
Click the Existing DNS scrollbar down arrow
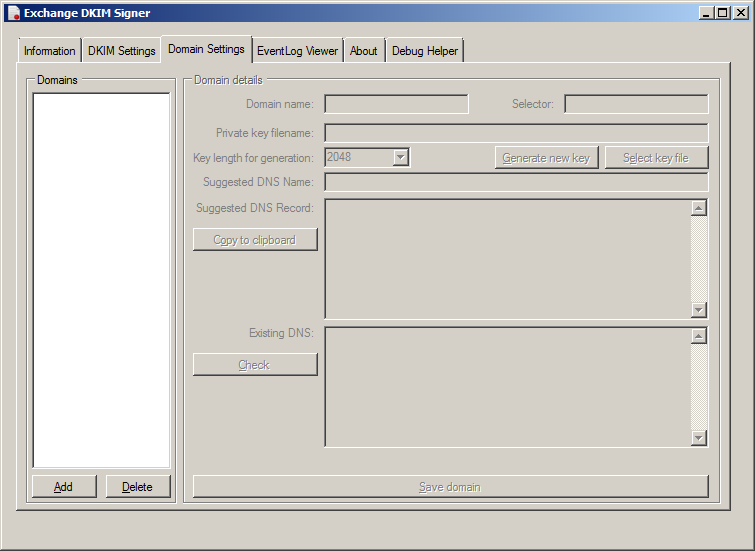tap(699, 437)
